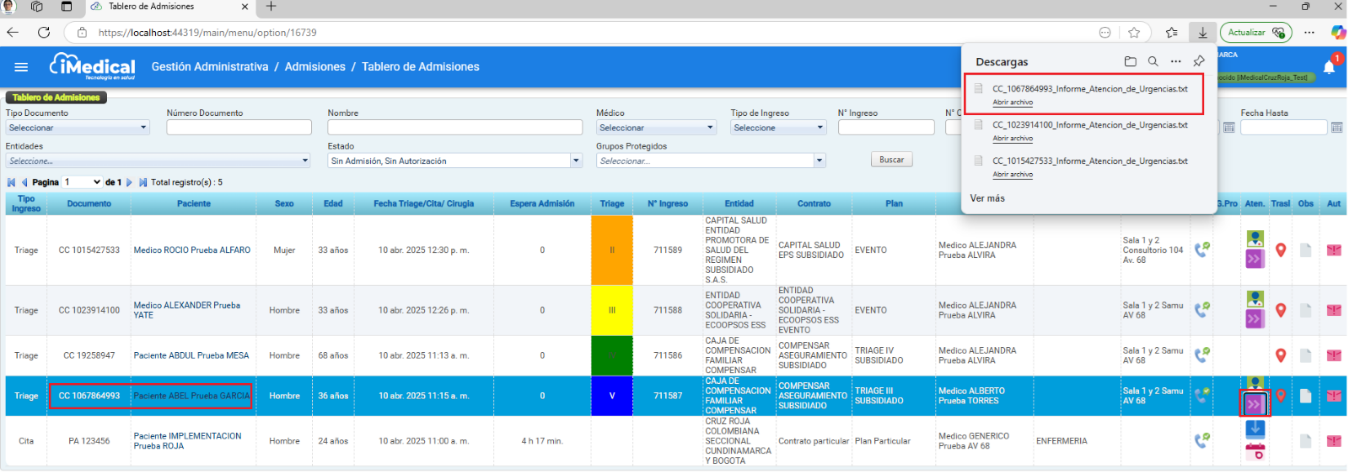The height and width of the screenshot is (473, 1349).
Task: Click phone icon in ABDUL's row
Action: [1201, 354]
